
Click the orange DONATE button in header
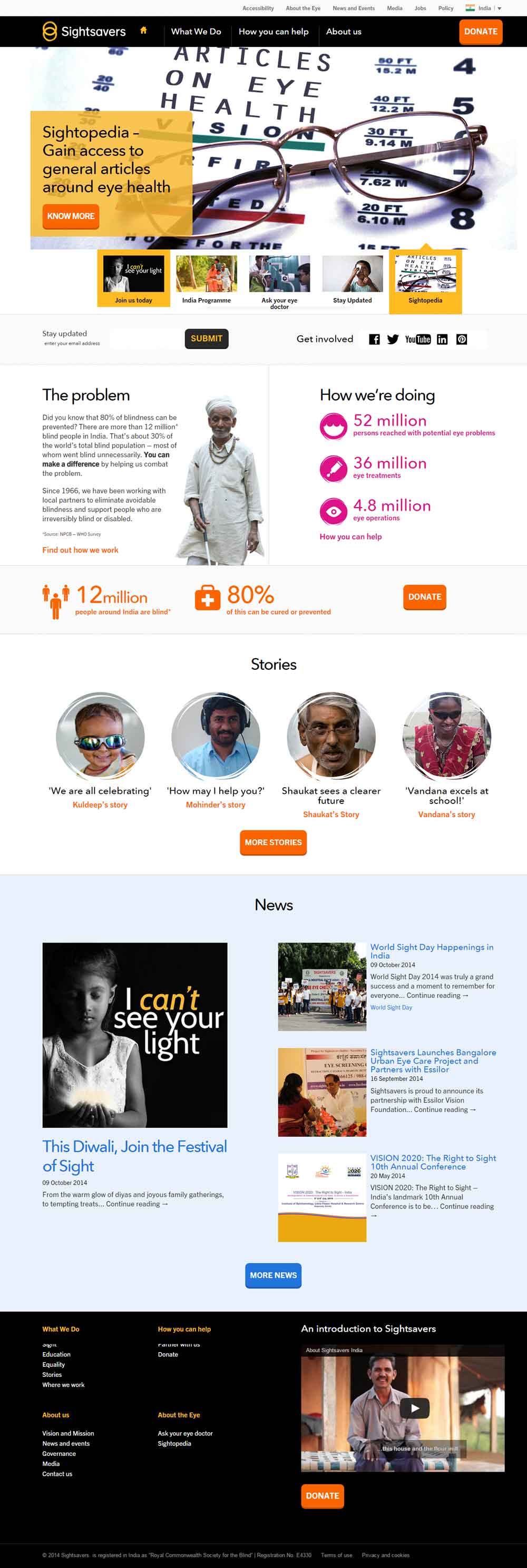481,32
